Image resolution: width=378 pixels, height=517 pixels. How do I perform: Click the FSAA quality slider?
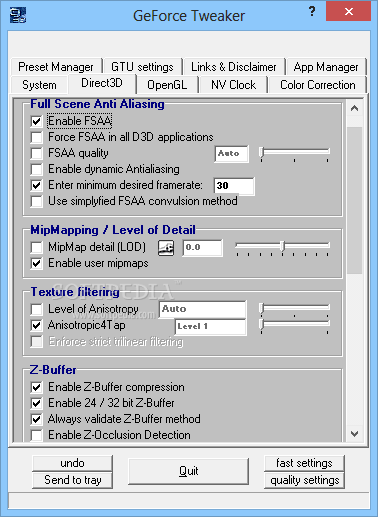(295, 154)
